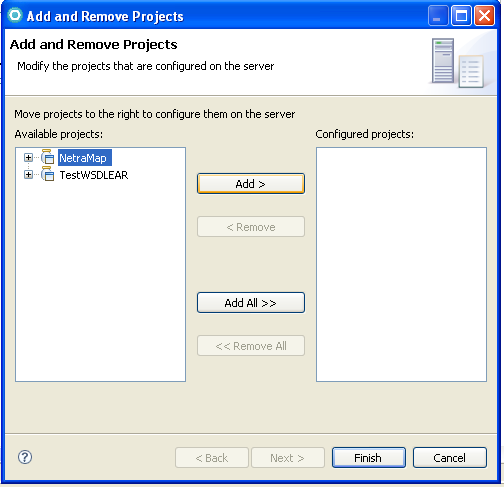Maximize the dialog window

[461, 16]
